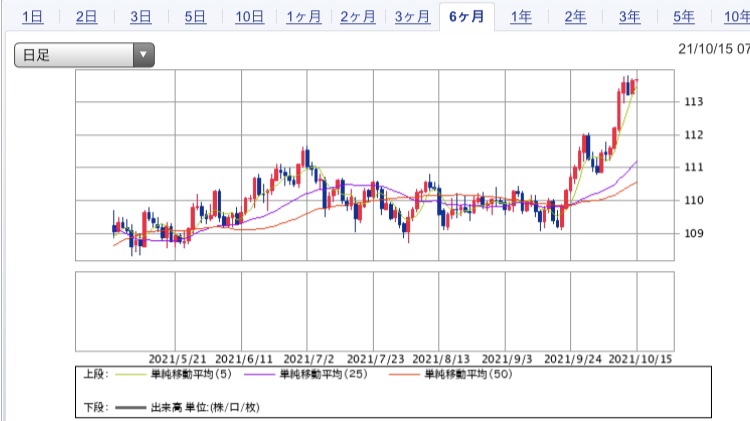Click the 2021/8/13 date label
This screenshot has width=750, height=421.
[x=441, y=359]
